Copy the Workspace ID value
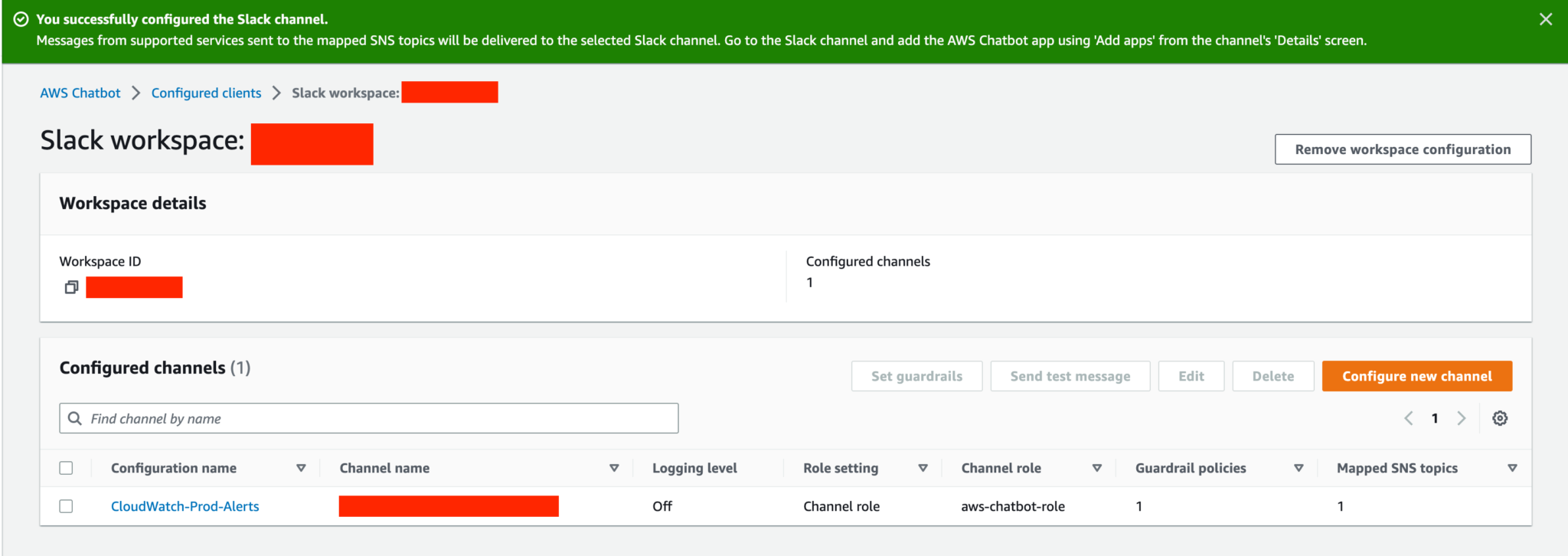This screenshot has width=1568, height=556. coord(71,287)
